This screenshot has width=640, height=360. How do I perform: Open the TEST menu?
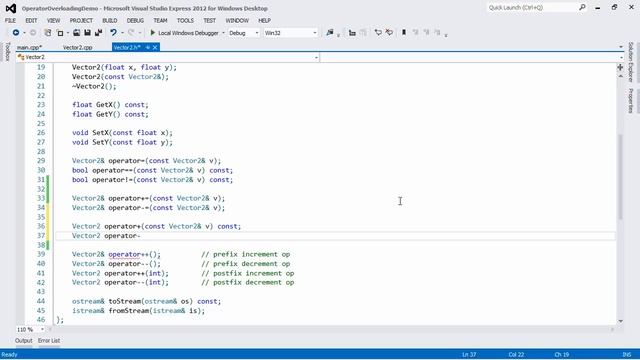click(209, 20)
